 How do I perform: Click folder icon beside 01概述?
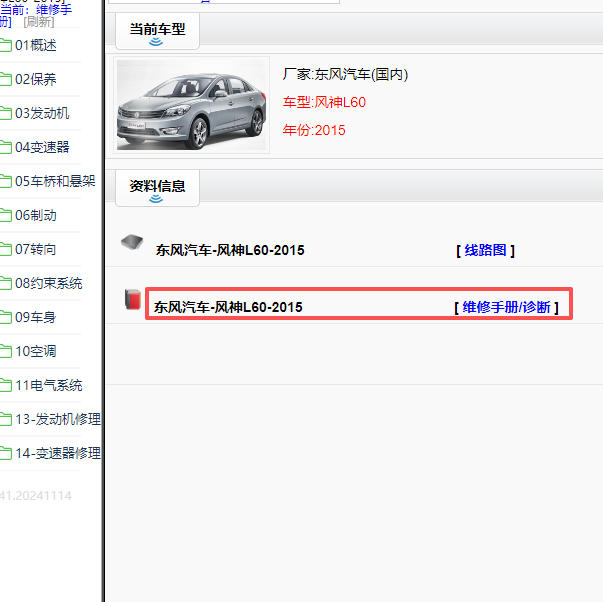[x=6, y=45]
